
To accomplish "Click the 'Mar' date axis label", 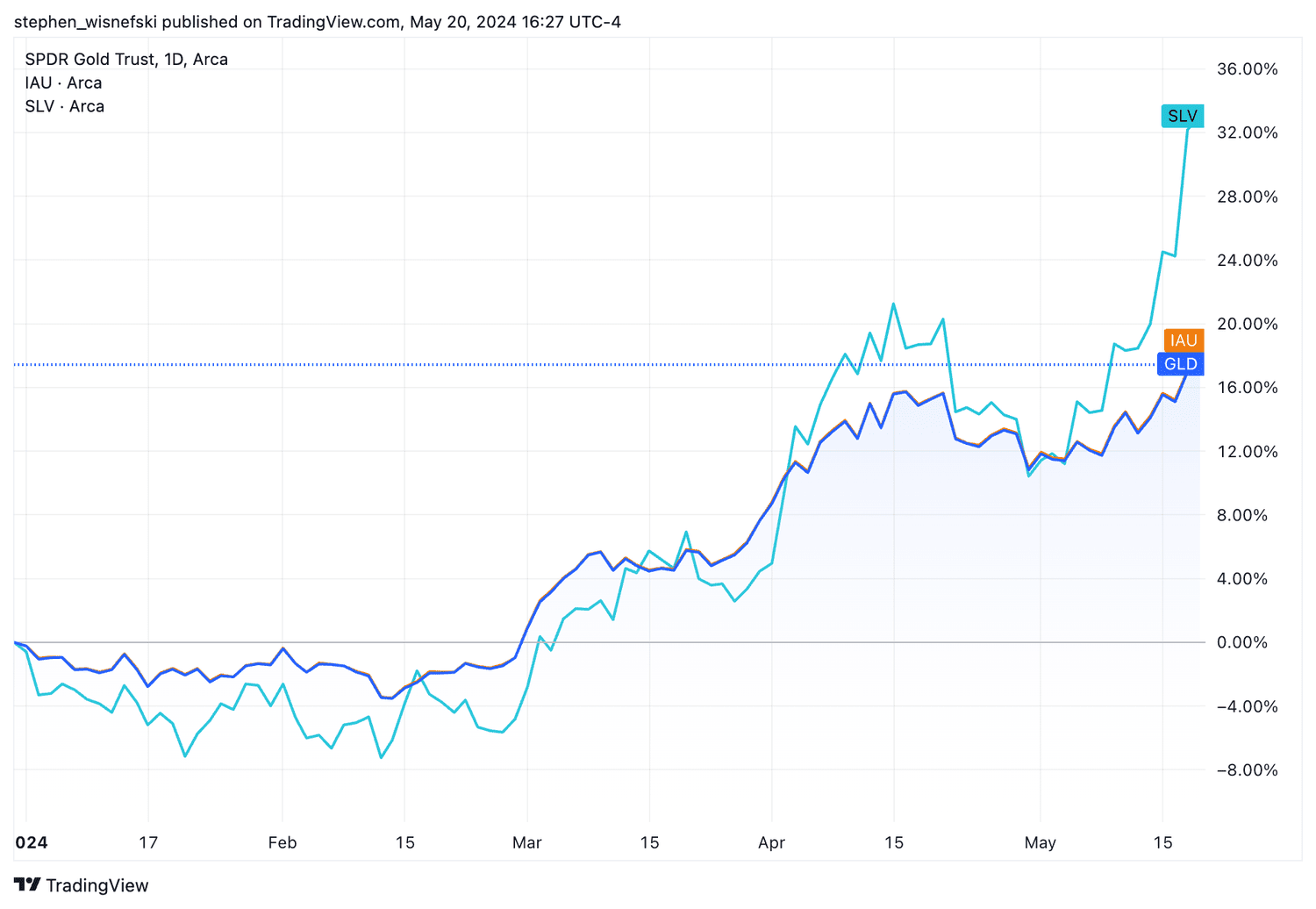I will tap(527, 842).
